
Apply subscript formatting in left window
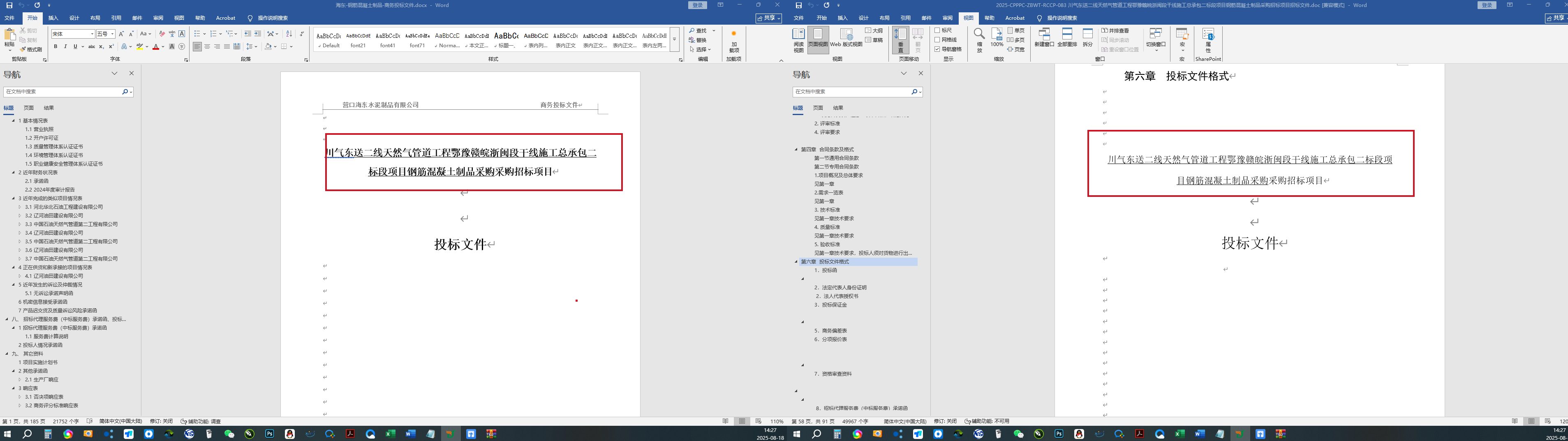click(x=101, y=46)
